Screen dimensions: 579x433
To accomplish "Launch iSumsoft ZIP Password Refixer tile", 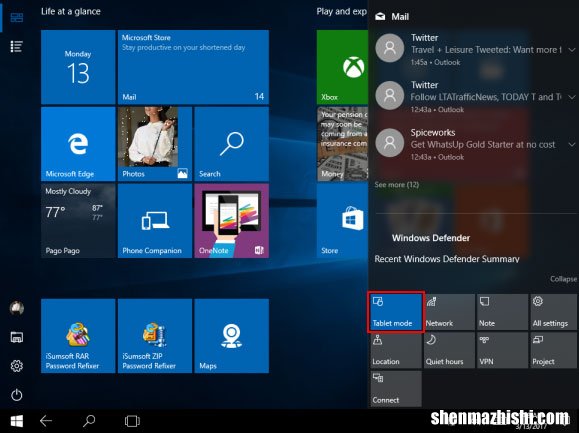I will (x=155, y=336).
